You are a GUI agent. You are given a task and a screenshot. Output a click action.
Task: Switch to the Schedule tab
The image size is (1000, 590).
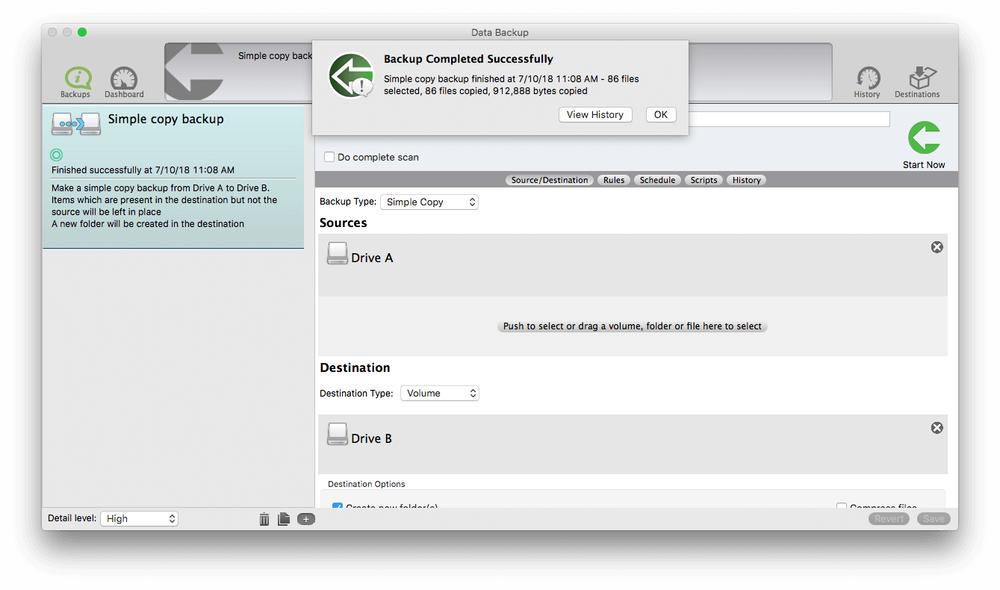[x=657, y=180]
